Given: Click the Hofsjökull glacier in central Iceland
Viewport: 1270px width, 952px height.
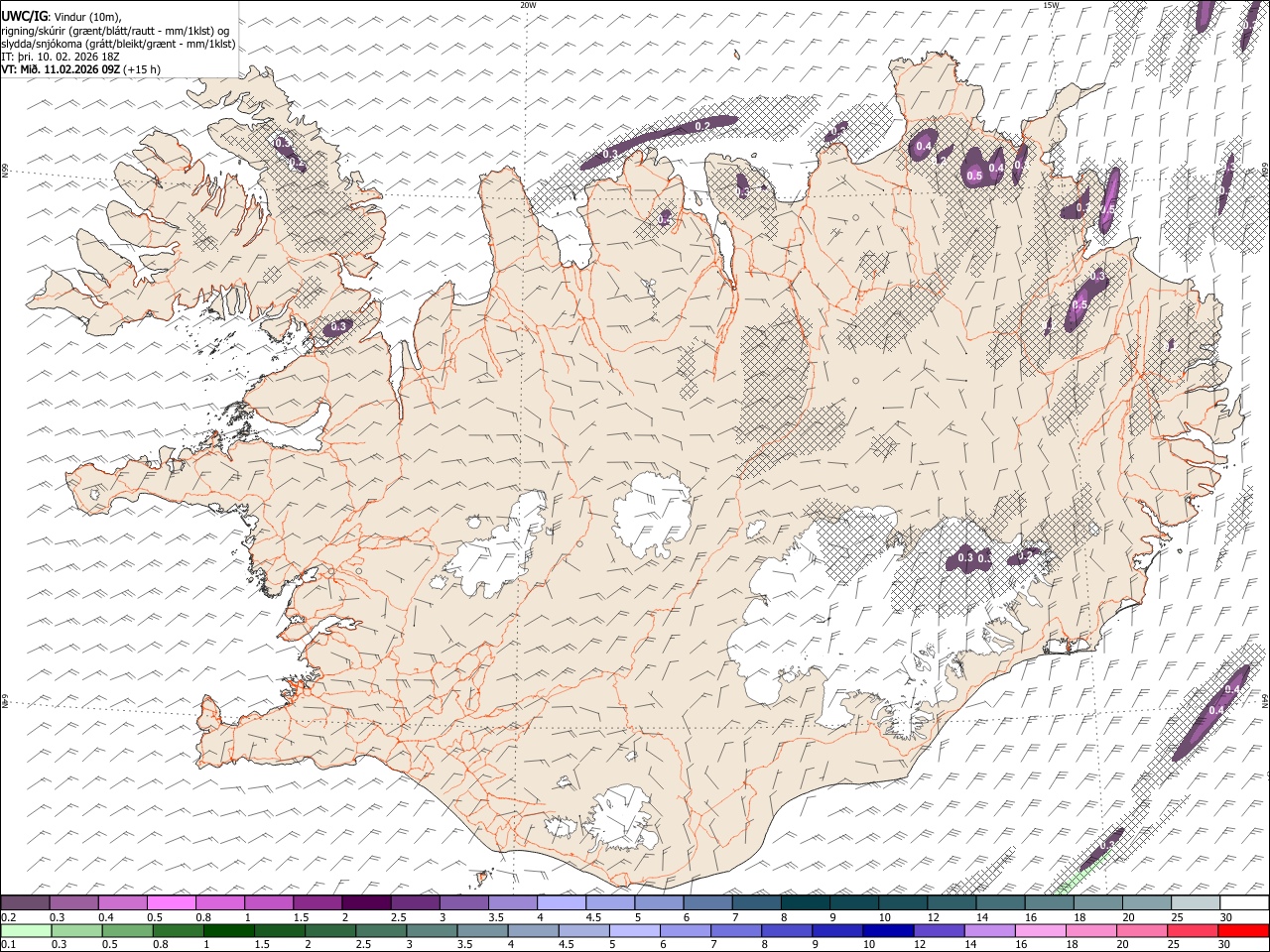Looking at the screenshot, I should (x=653, y=514).
